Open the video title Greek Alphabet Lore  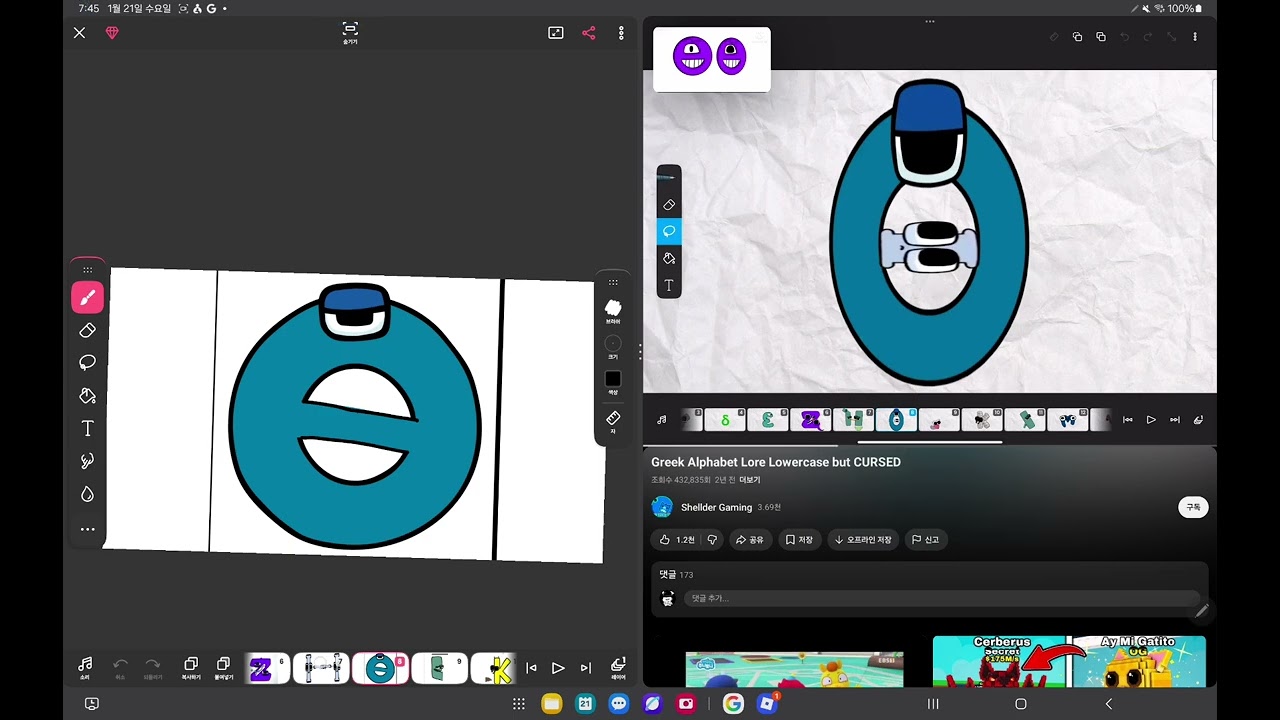[776, 462]
